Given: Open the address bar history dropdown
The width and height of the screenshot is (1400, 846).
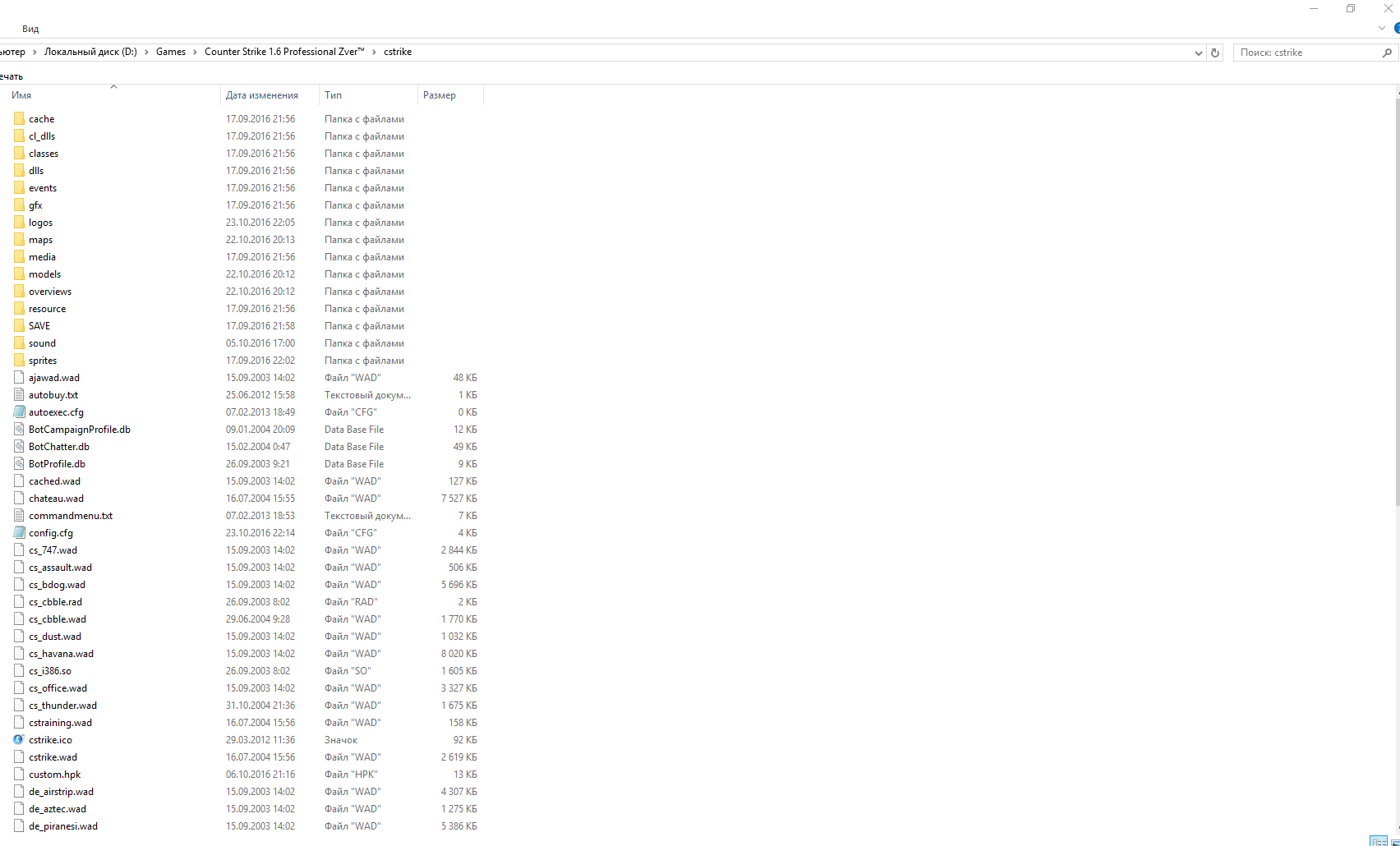Looking at the screenshot, I should pyautogui.click(x=1198, y=53).
